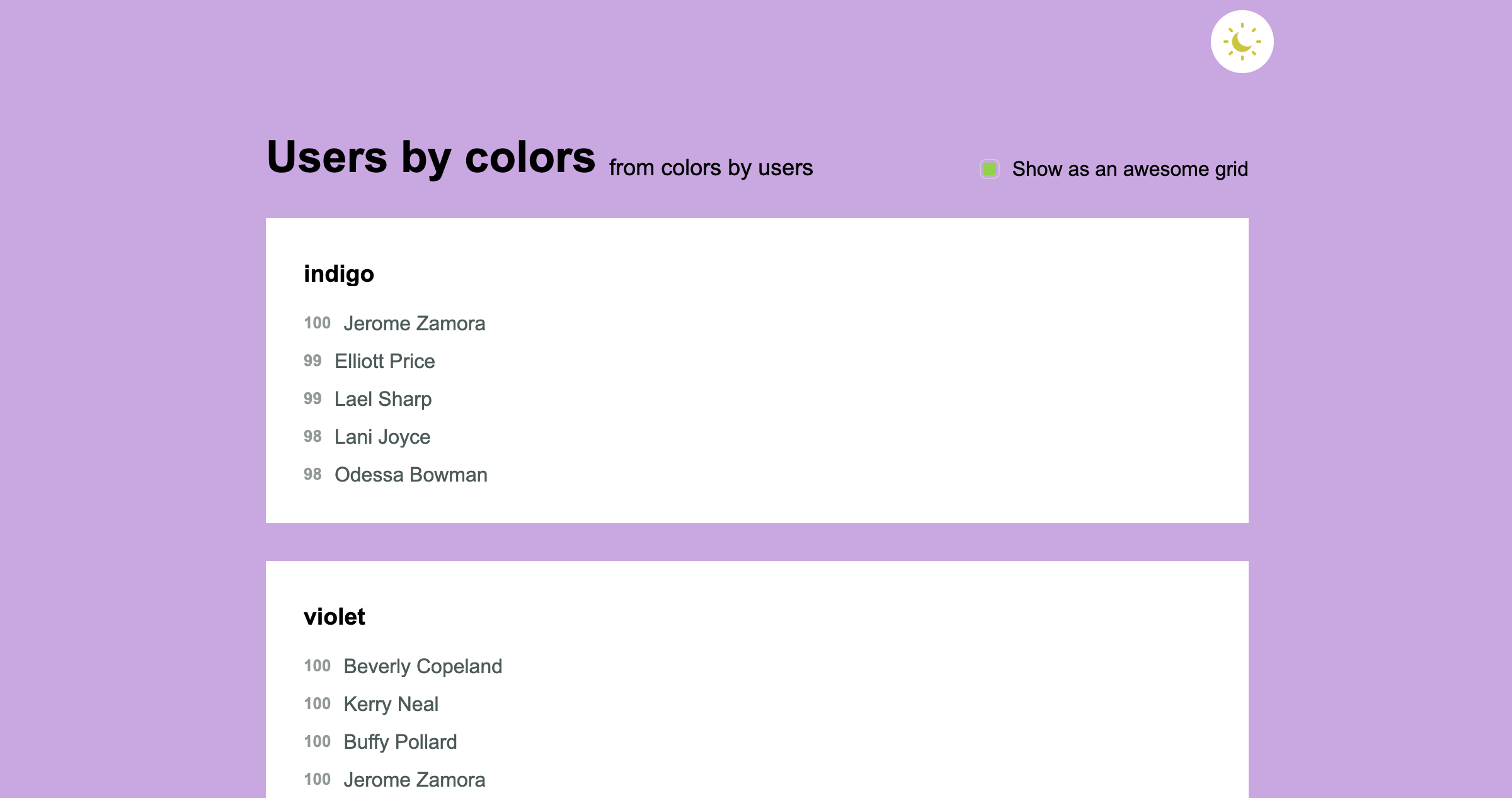
Task: Toggle the sun/moon theme switch icon
Action: 1242,42
